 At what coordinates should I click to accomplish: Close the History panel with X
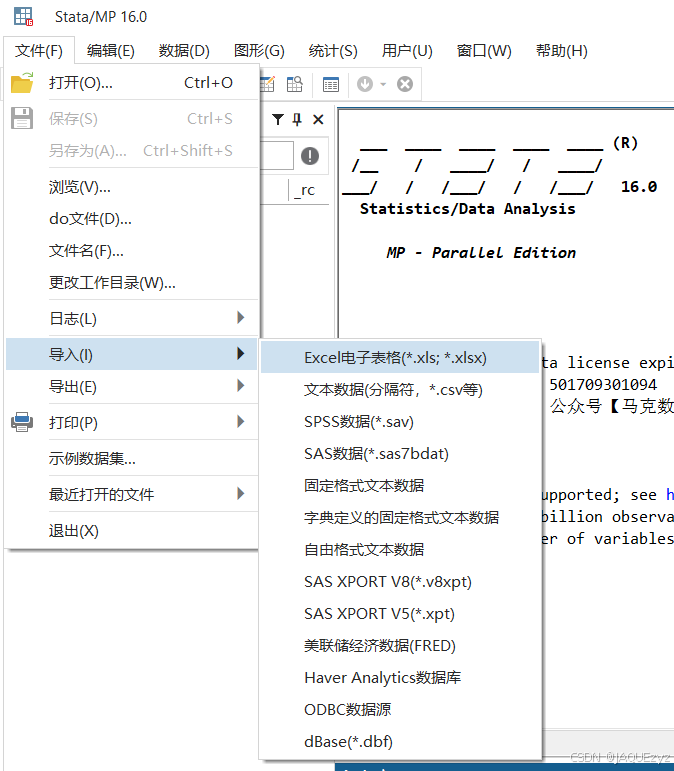pyautogui.click(x=318, y=119)
